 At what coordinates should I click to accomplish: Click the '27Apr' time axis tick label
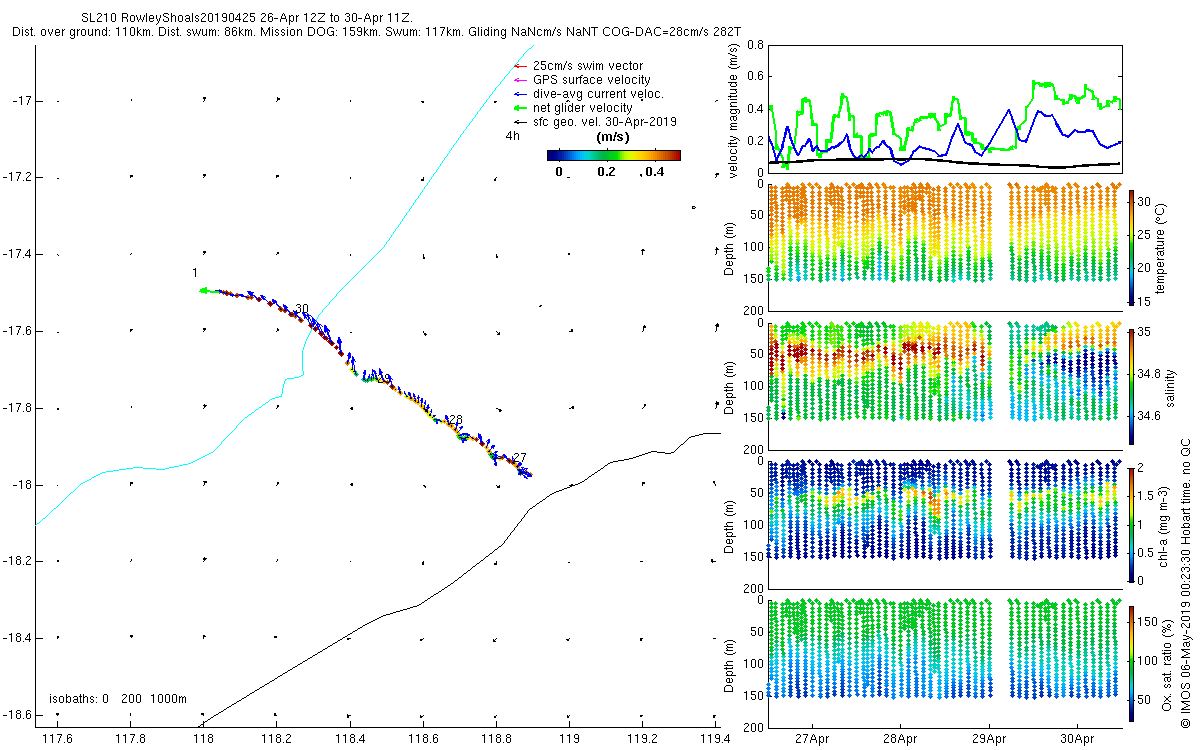coord(811,738)
